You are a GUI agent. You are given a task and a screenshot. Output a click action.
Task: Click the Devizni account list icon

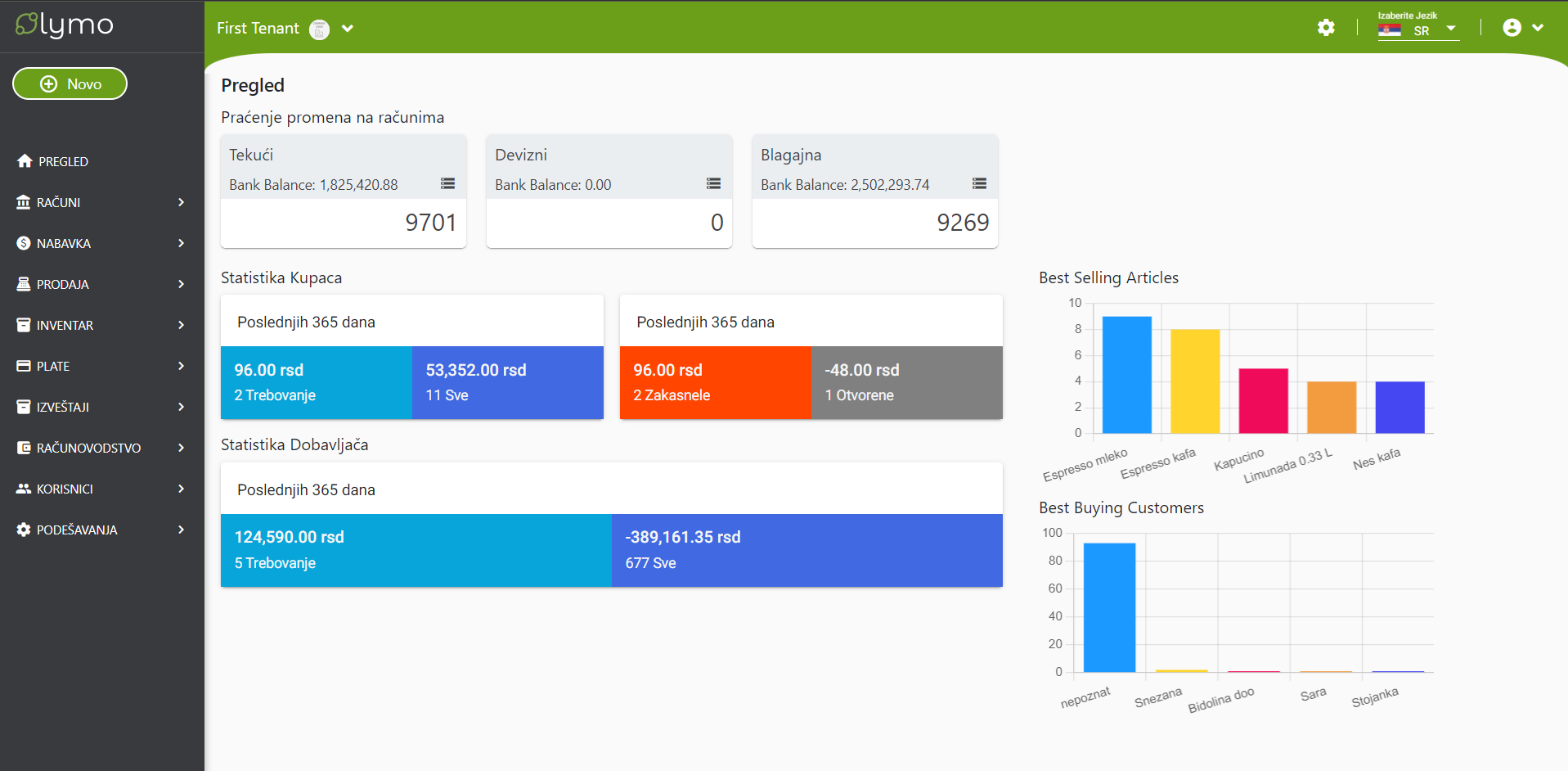pos(713,184)
